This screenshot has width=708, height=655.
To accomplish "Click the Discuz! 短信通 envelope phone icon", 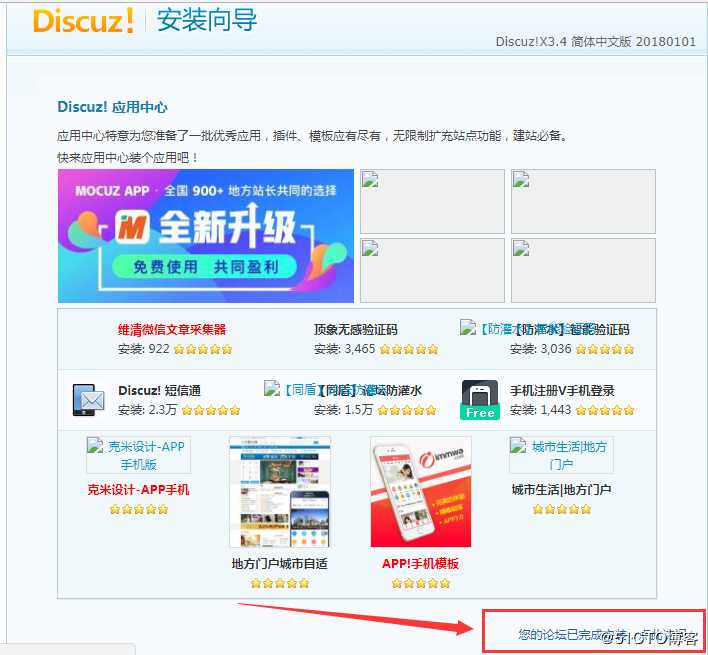I will (88, 400).
